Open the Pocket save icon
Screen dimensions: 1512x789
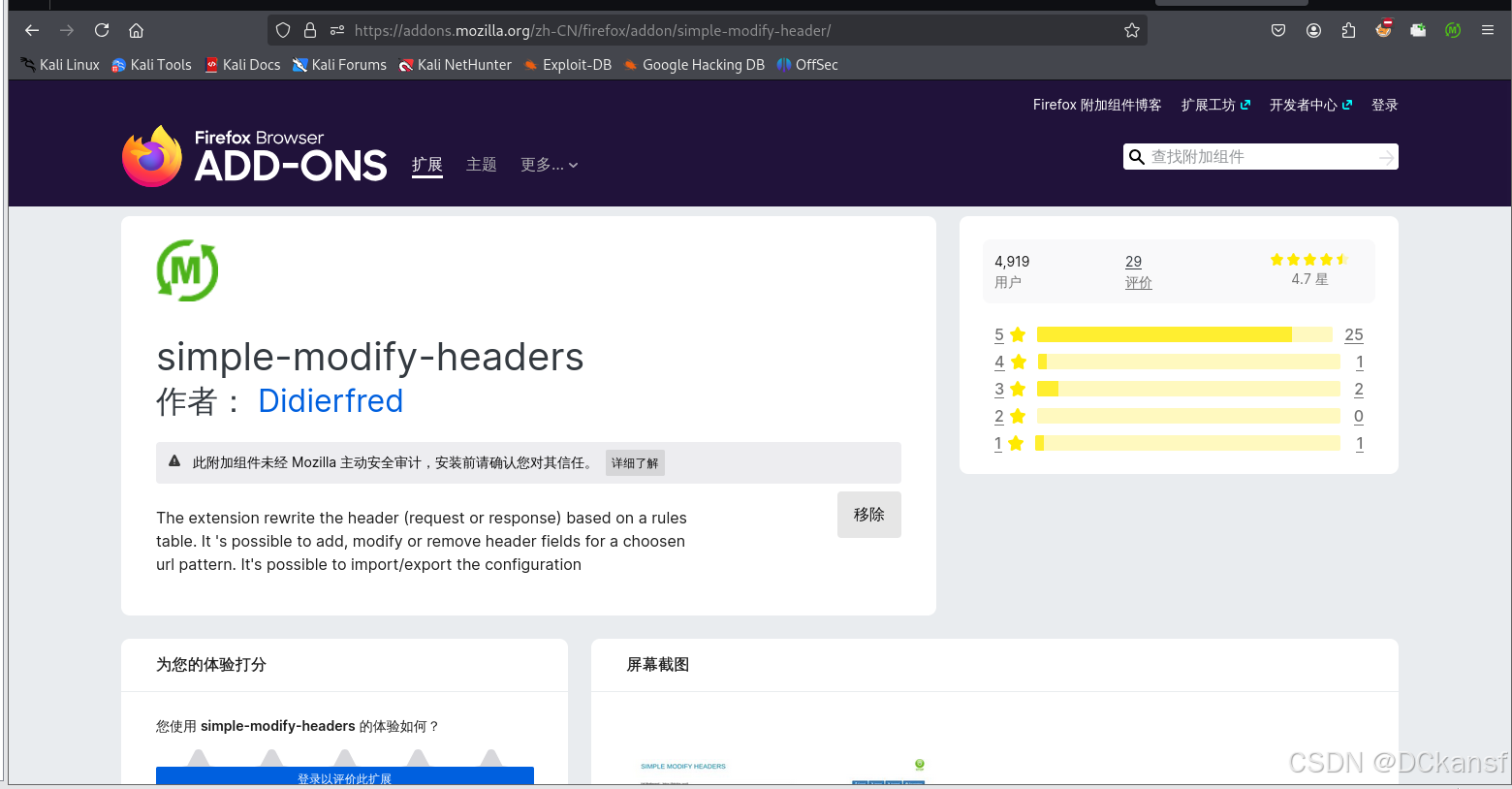[1278, 30]
